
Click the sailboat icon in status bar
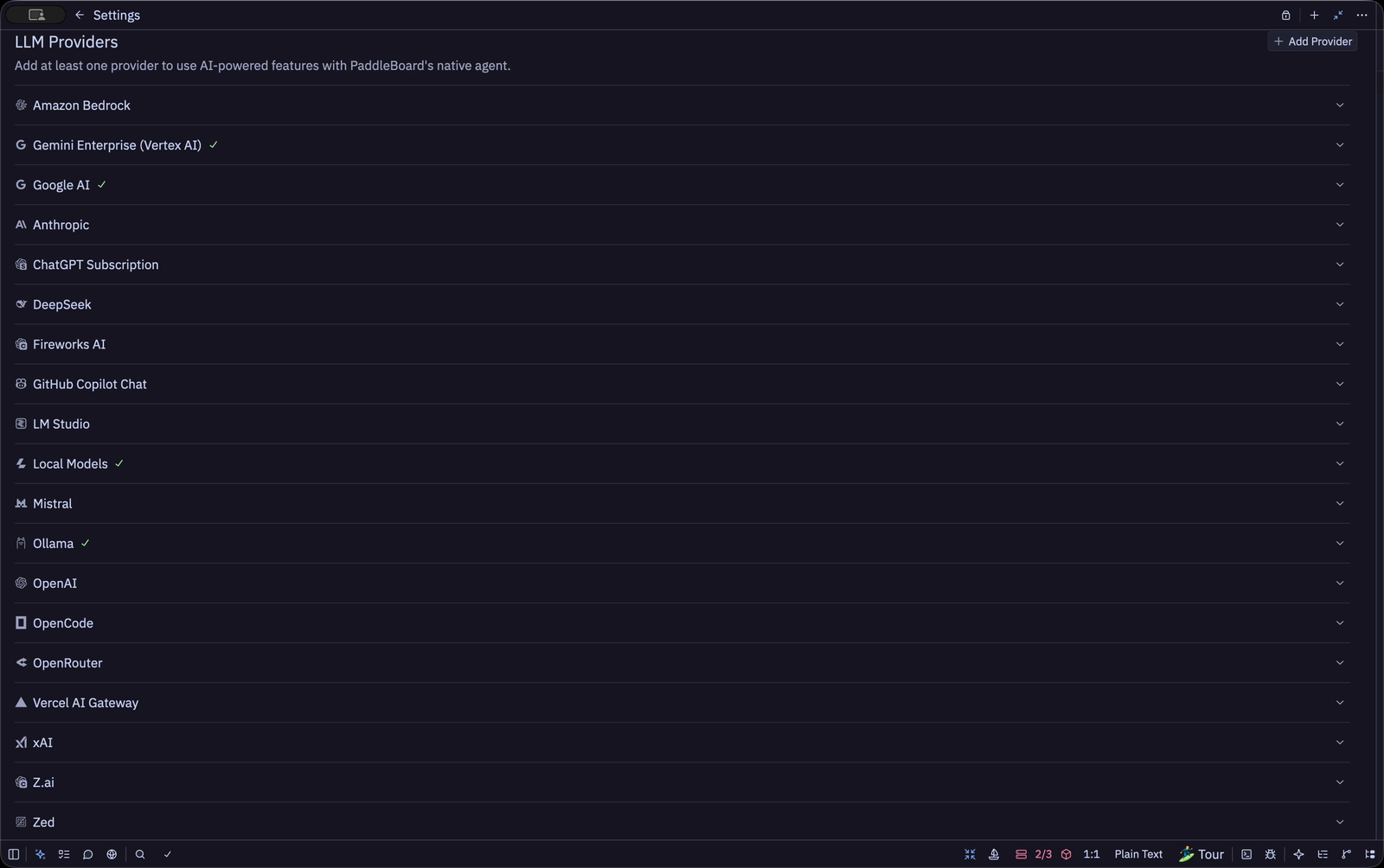pyautogui.click(x=994, y=854)
